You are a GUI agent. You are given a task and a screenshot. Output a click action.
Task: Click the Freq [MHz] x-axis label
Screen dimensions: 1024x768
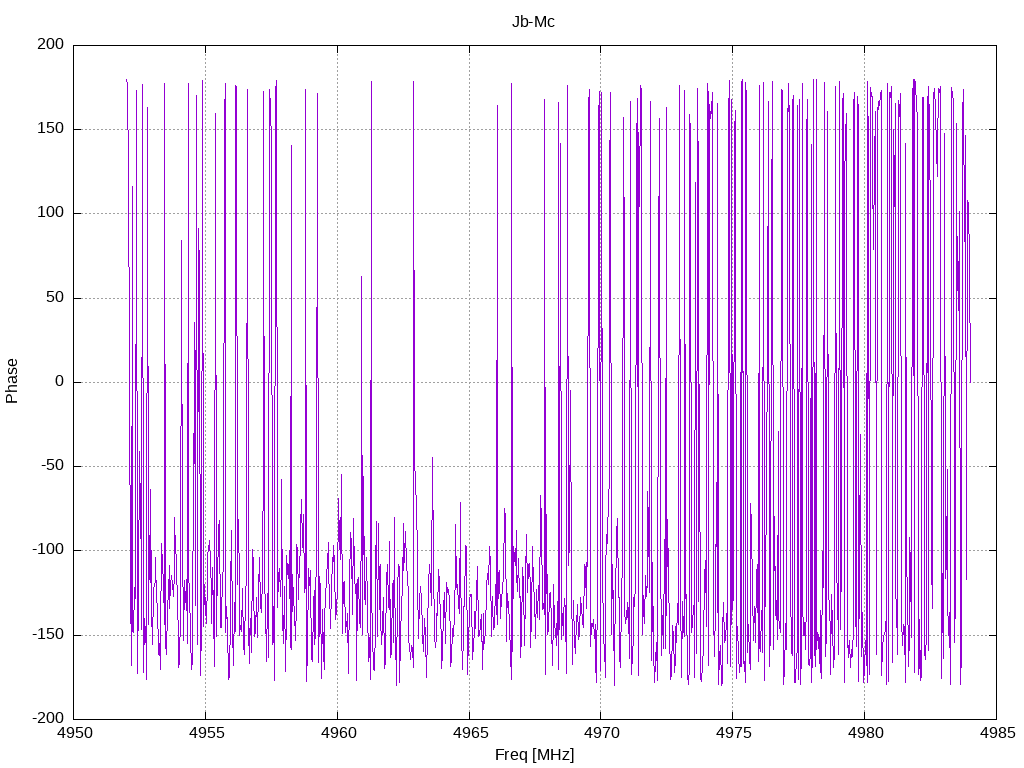click(x=534, y=754)
